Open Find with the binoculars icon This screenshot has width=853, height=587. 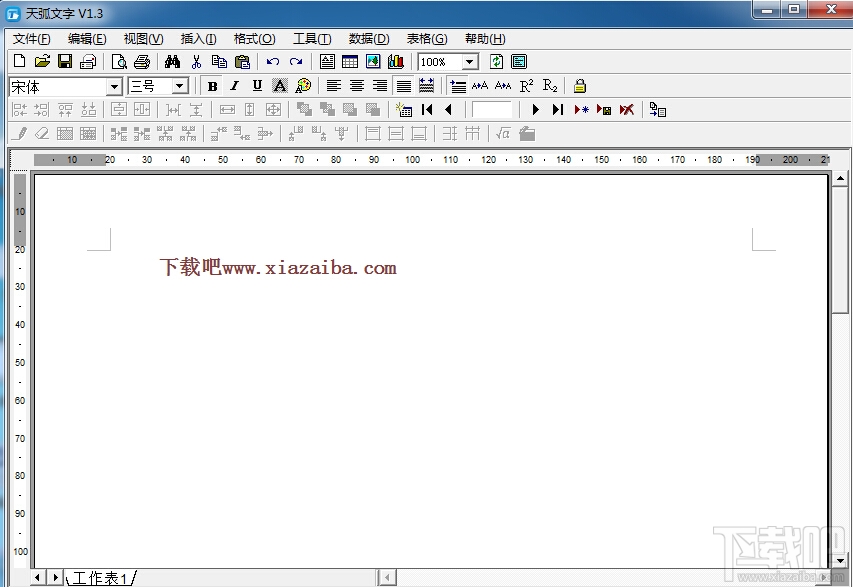point(172,61)
